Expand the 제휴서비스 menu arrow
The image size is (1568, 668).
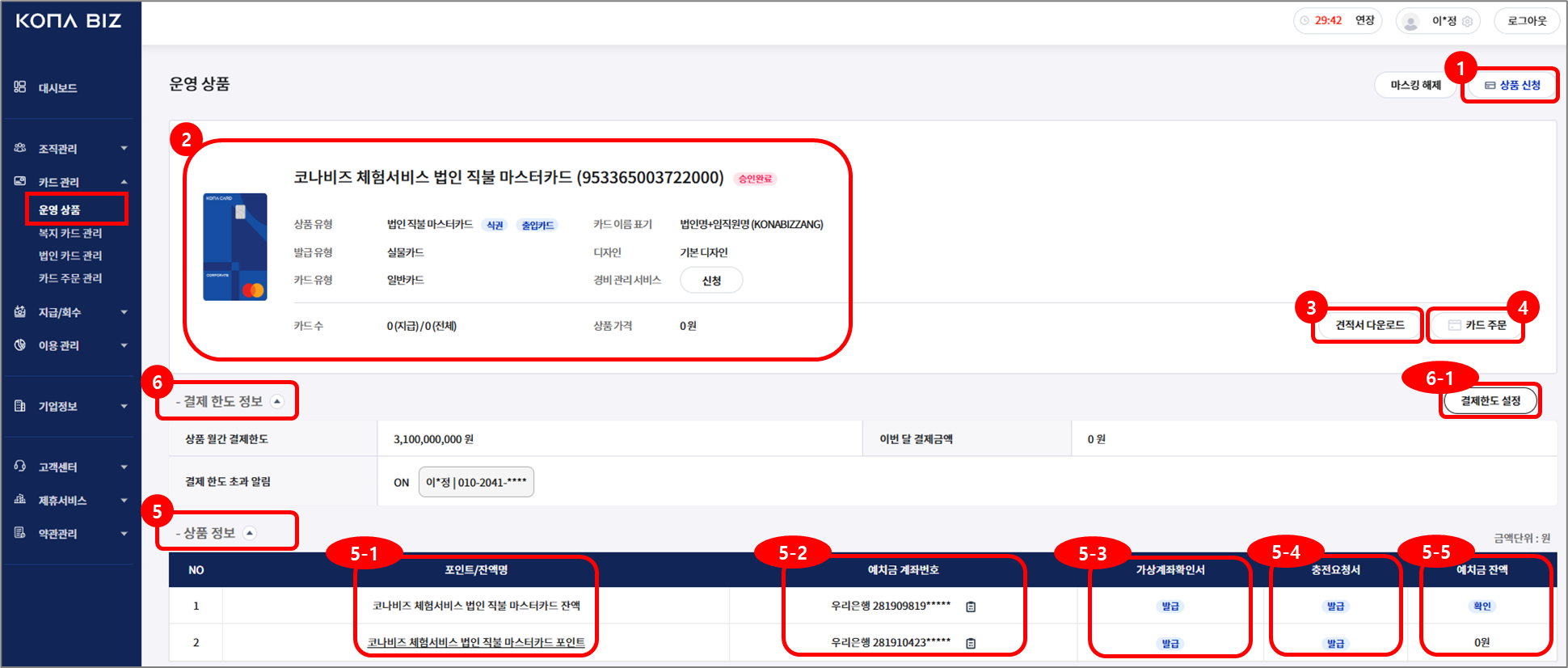(124, 500)
